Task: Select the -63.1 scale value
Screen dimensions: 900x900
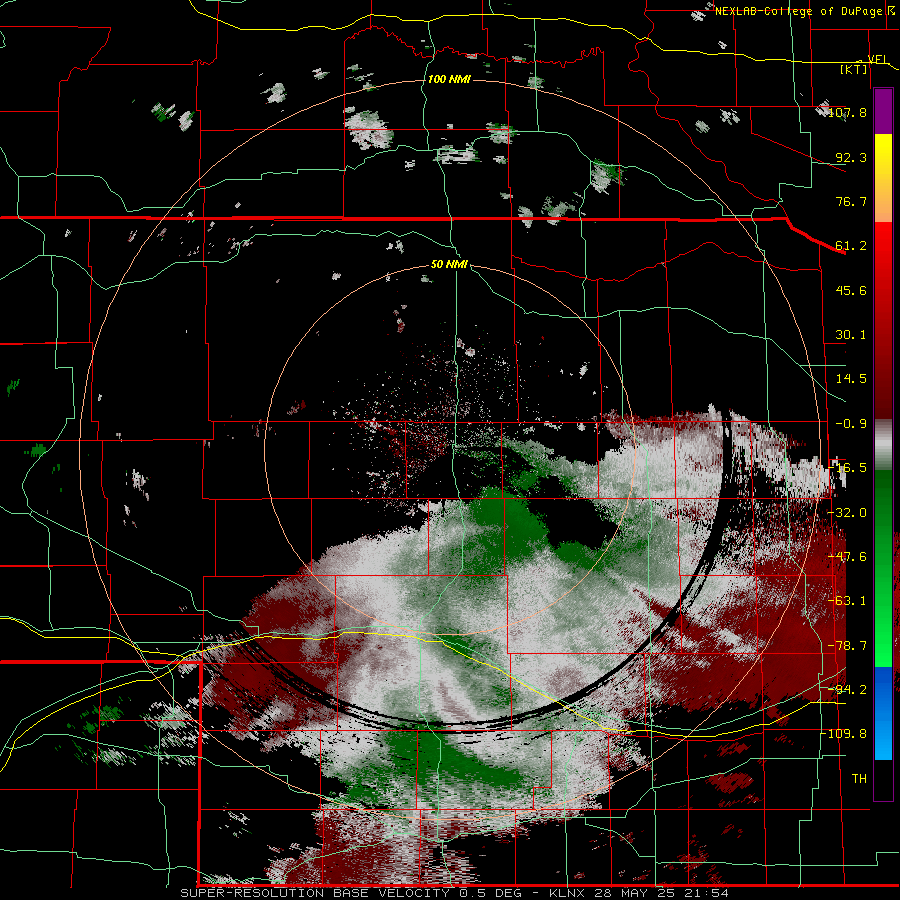Action: pyautogui.click(x=849, y=601)
